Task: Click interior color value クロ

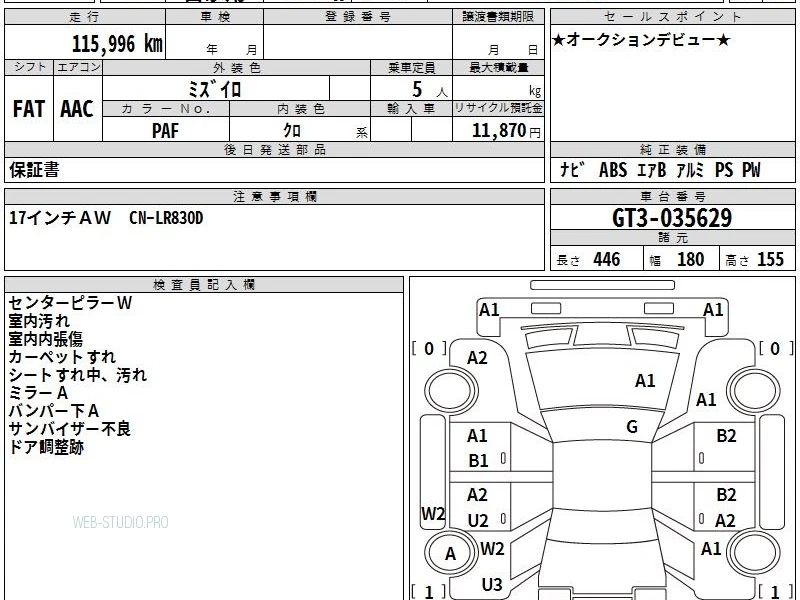Action: tap(292, 131)
